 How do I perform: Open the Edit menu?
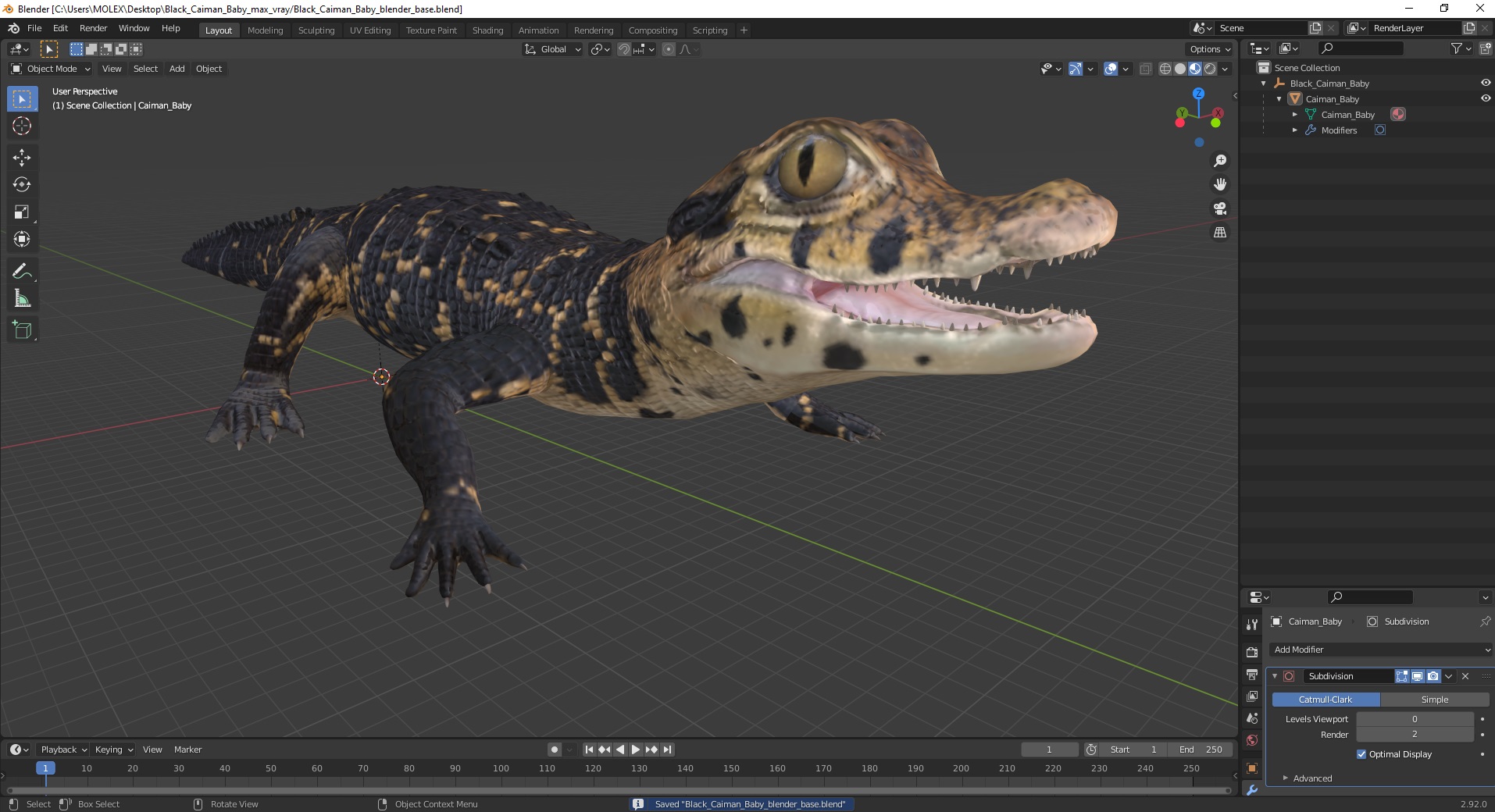(x=60, y=28)
